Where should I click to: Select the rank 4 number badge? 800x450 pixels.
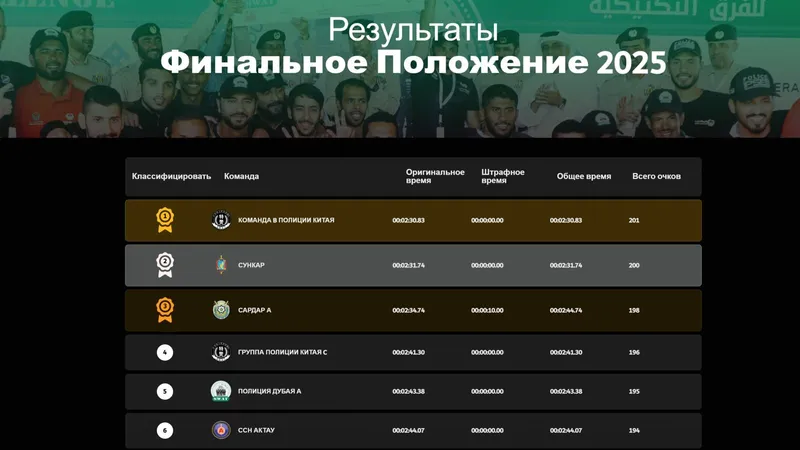pyautogui.click(x=165, y=352)
